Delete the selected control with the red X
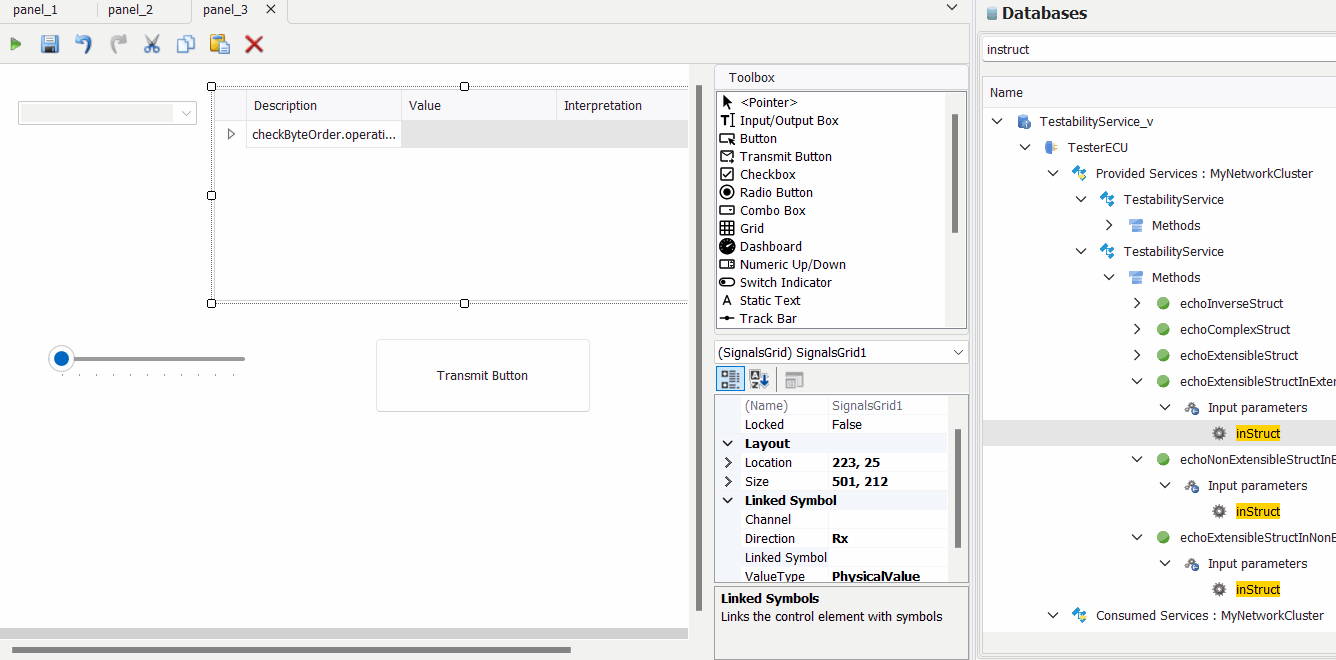Image resolution: width=1336 pixels, height=660 pixels. (254, 44)
